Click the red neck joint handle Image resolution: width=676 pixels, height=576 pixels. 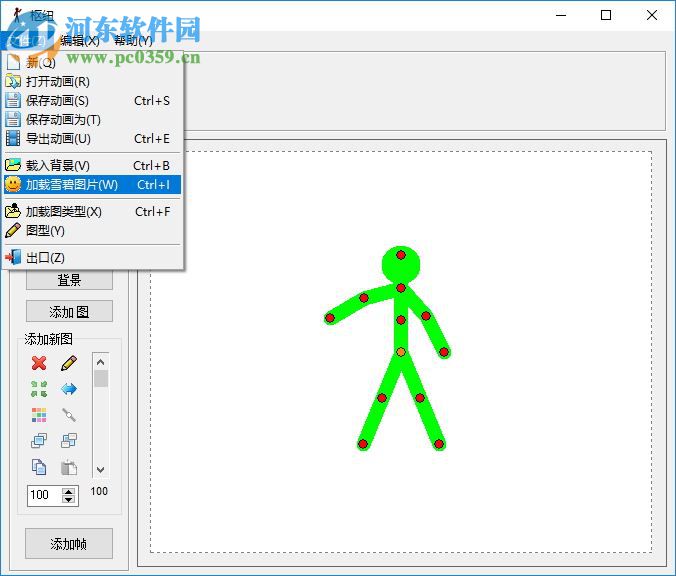[401, 288]
